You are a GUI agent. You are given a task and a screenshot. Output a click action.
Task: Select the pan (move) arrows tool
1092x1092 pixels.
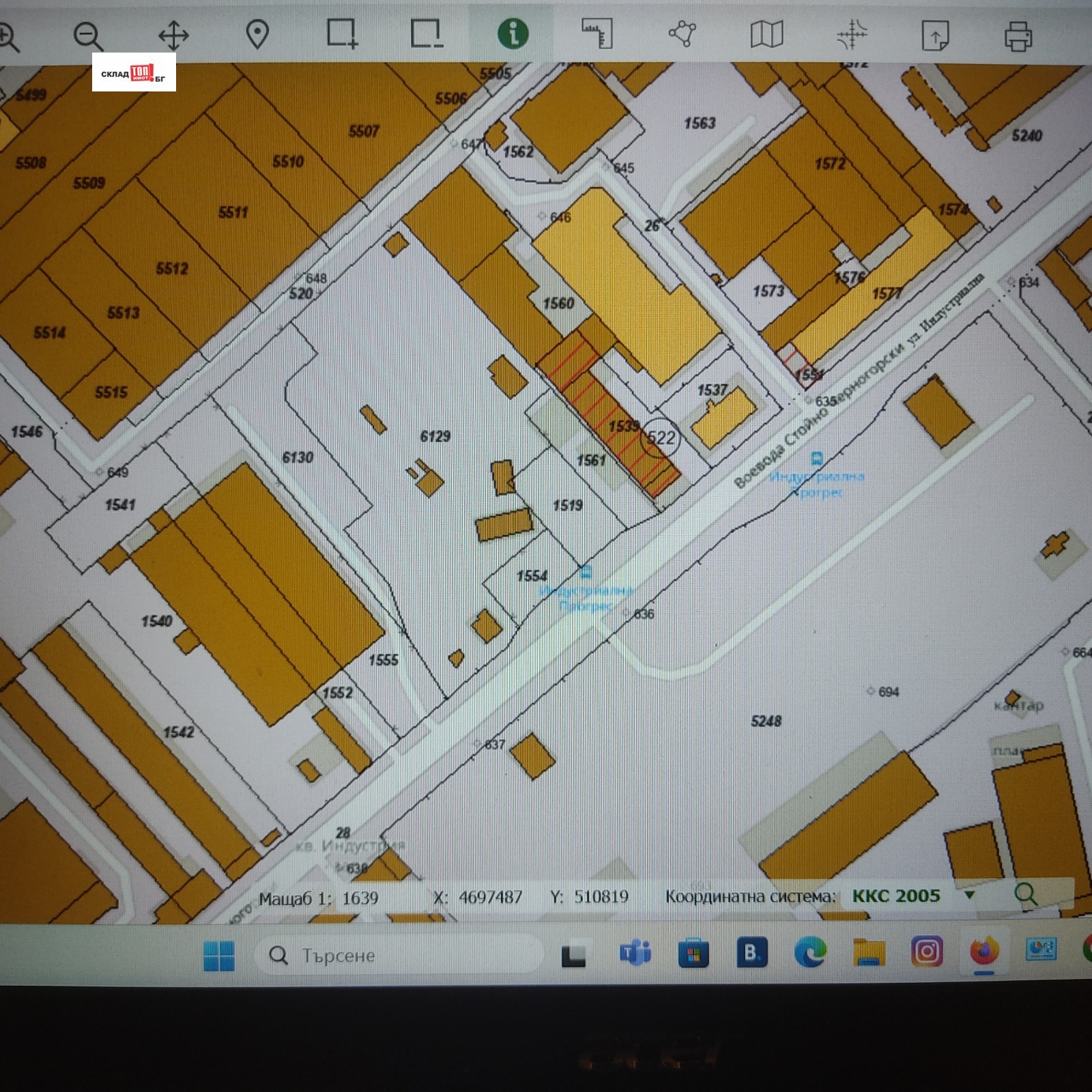(173, 35)
